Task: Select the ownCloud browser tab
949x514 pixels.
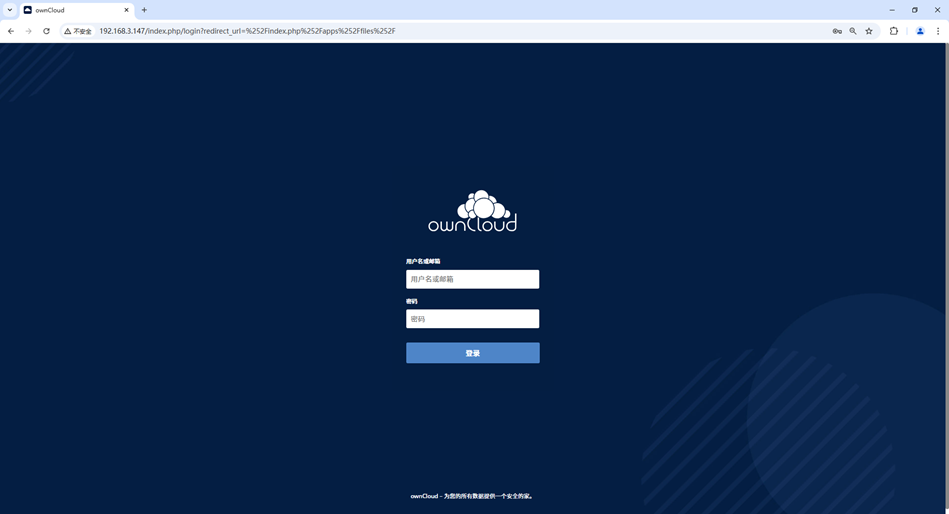Action: point(76,10)
